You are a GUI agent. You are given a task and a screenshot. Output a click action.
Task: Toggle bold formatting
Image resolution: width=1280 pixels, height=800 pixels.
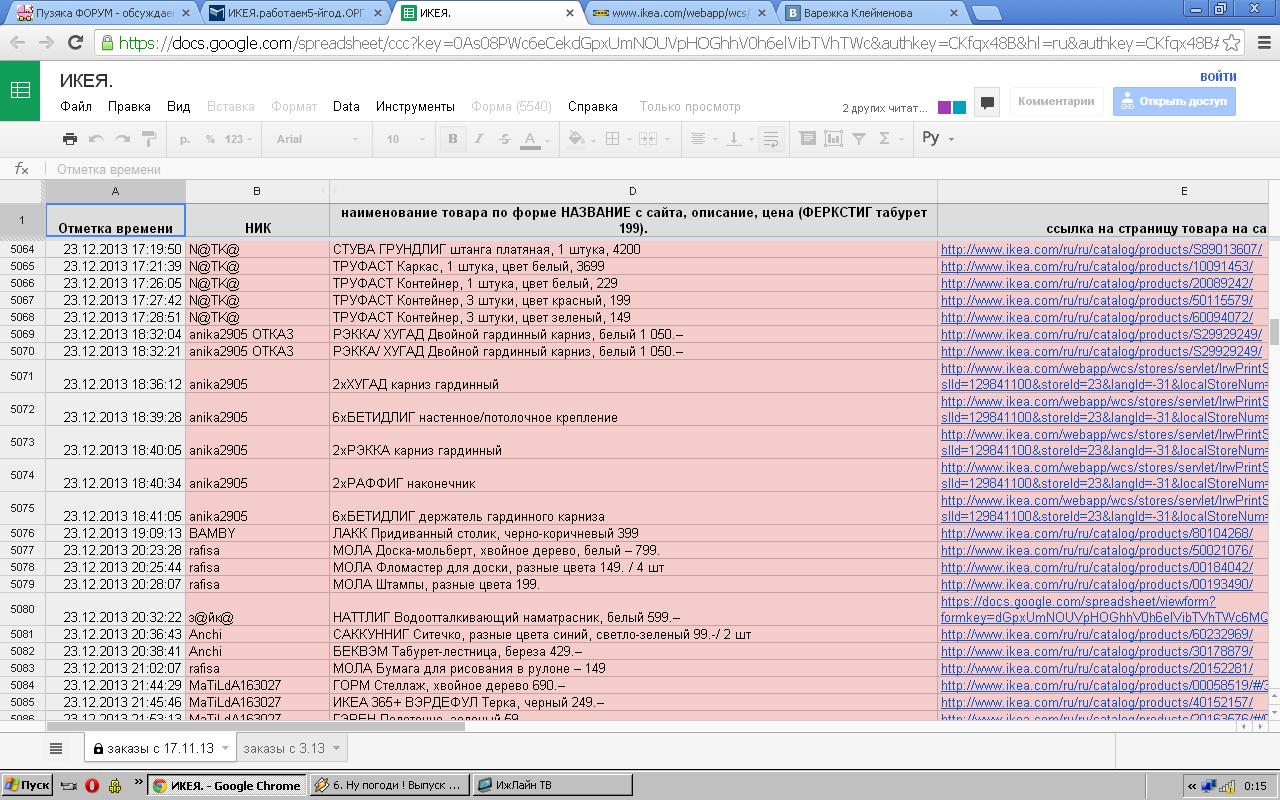click(453, 139)
